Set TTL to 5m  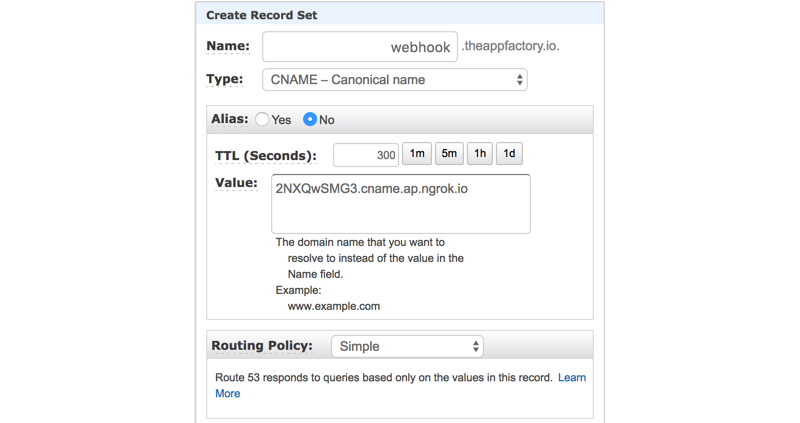coord(449,154)
